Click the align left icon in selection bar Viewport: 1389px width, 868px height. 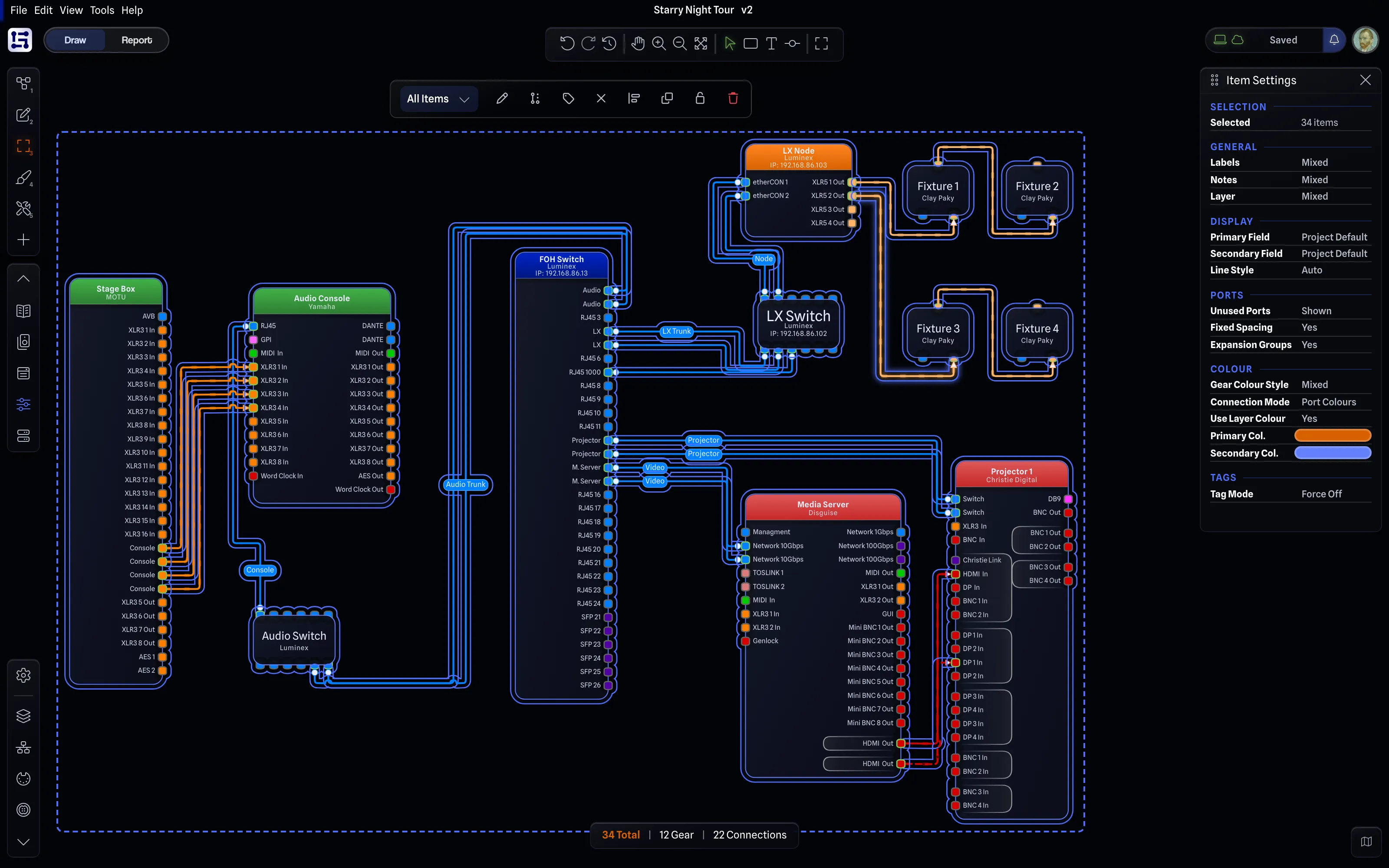634,99
